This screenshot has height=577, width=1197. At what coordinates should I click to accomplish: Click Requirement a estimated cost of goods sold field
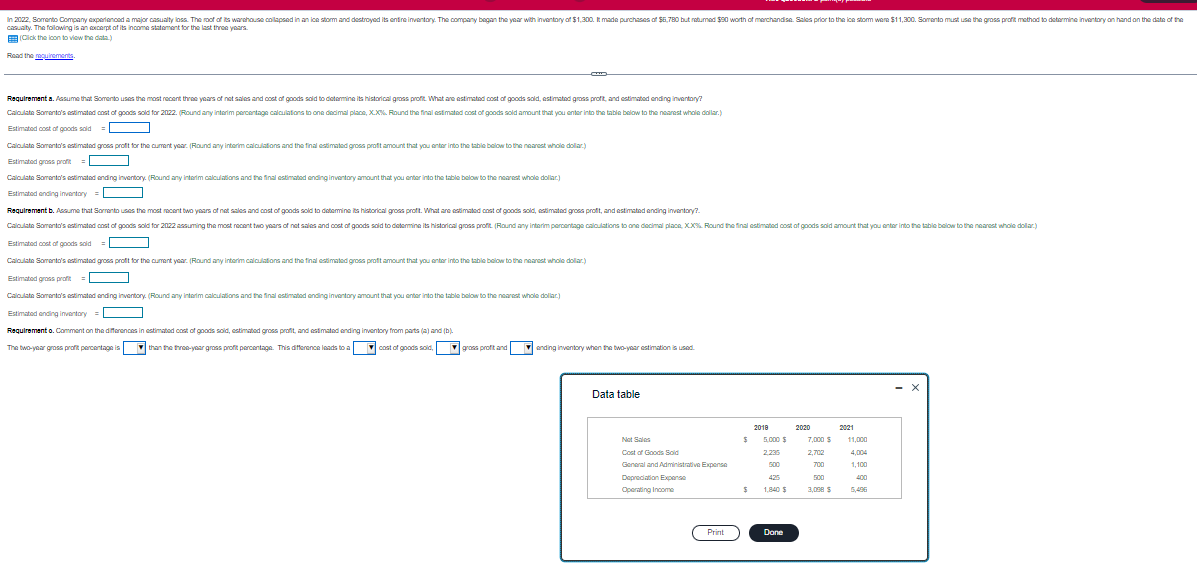click(128, 127)
